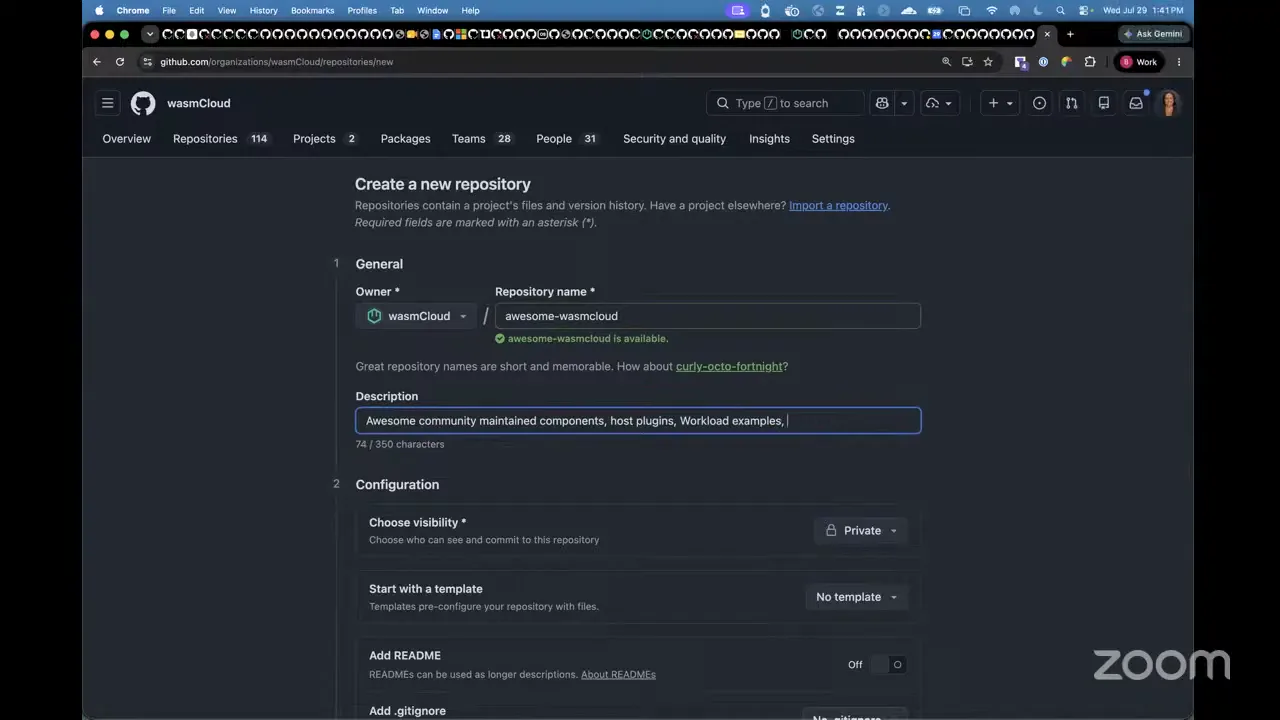This screenshot has height=720, width=1280.
Task: Bookmark this page with the star icon
Action: (x=988, y=62)
